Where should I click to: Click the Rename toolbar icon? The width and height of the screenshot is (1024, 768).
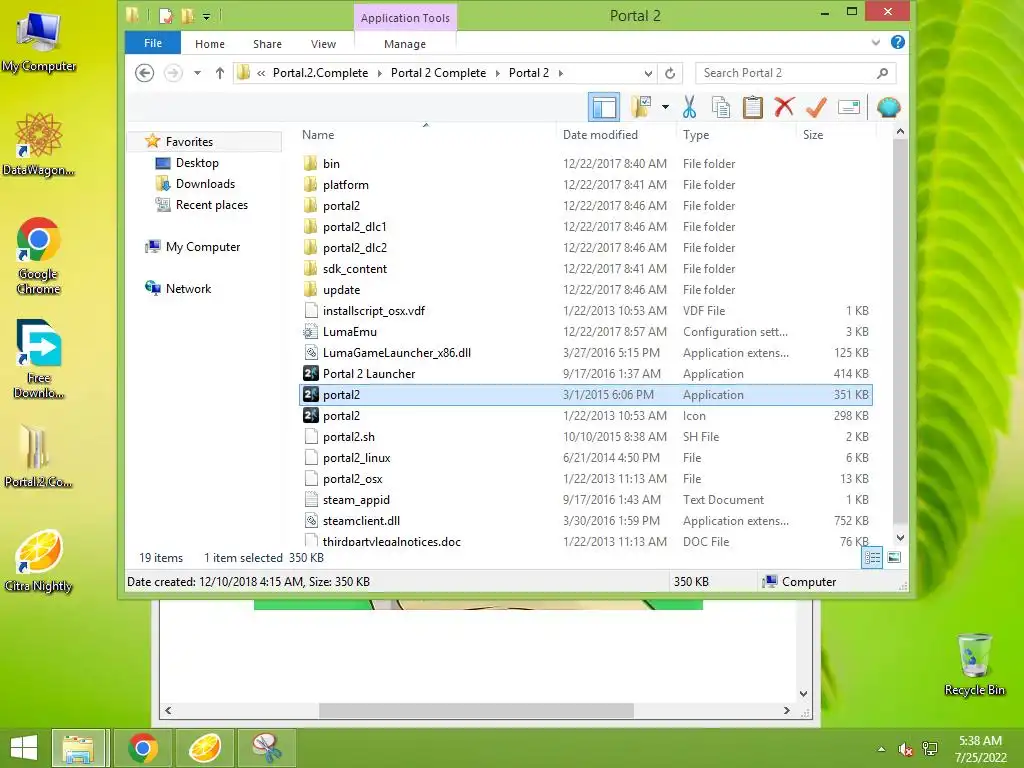(x=848, y=107)
